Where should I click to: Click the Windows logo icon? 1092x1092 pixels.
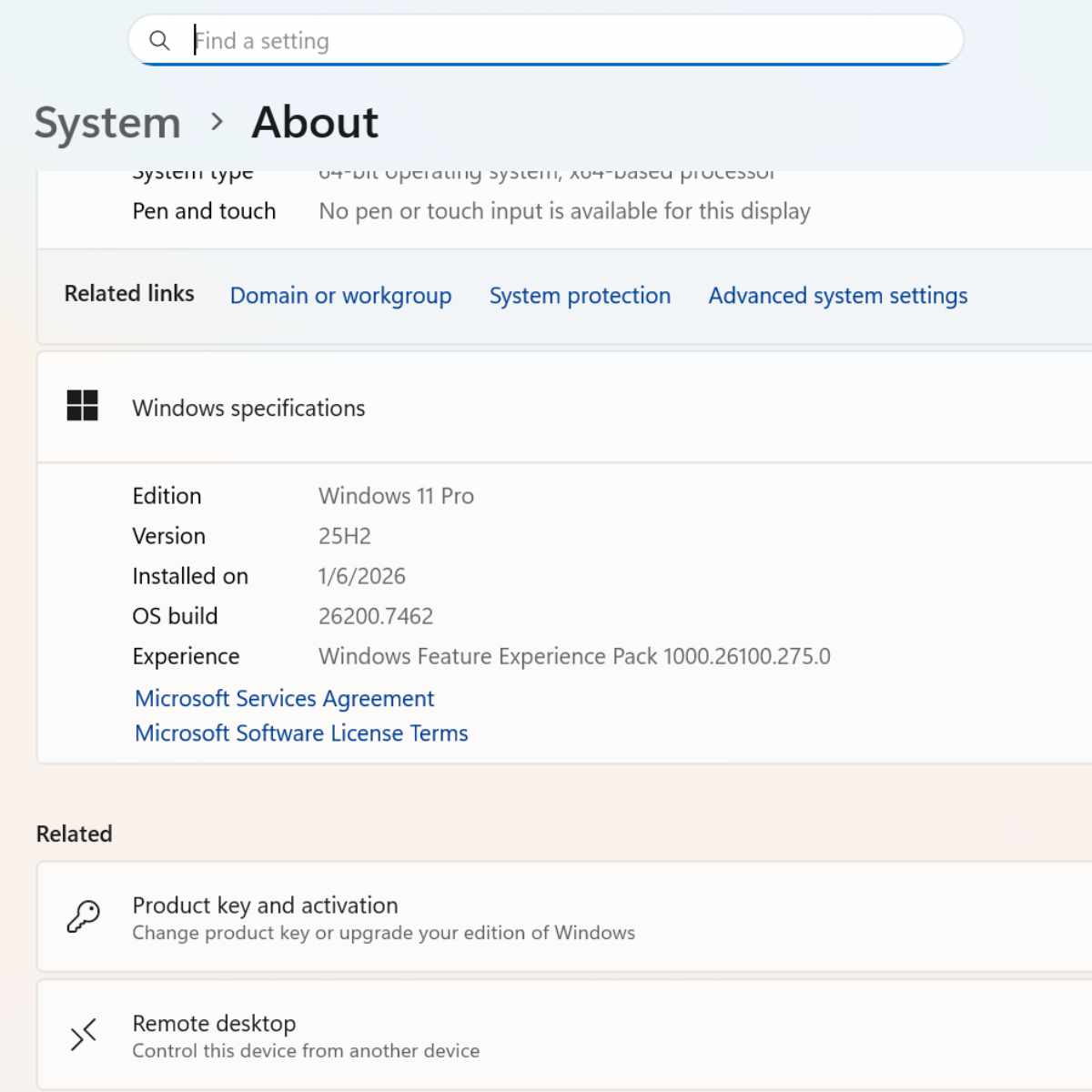[83, 406]
